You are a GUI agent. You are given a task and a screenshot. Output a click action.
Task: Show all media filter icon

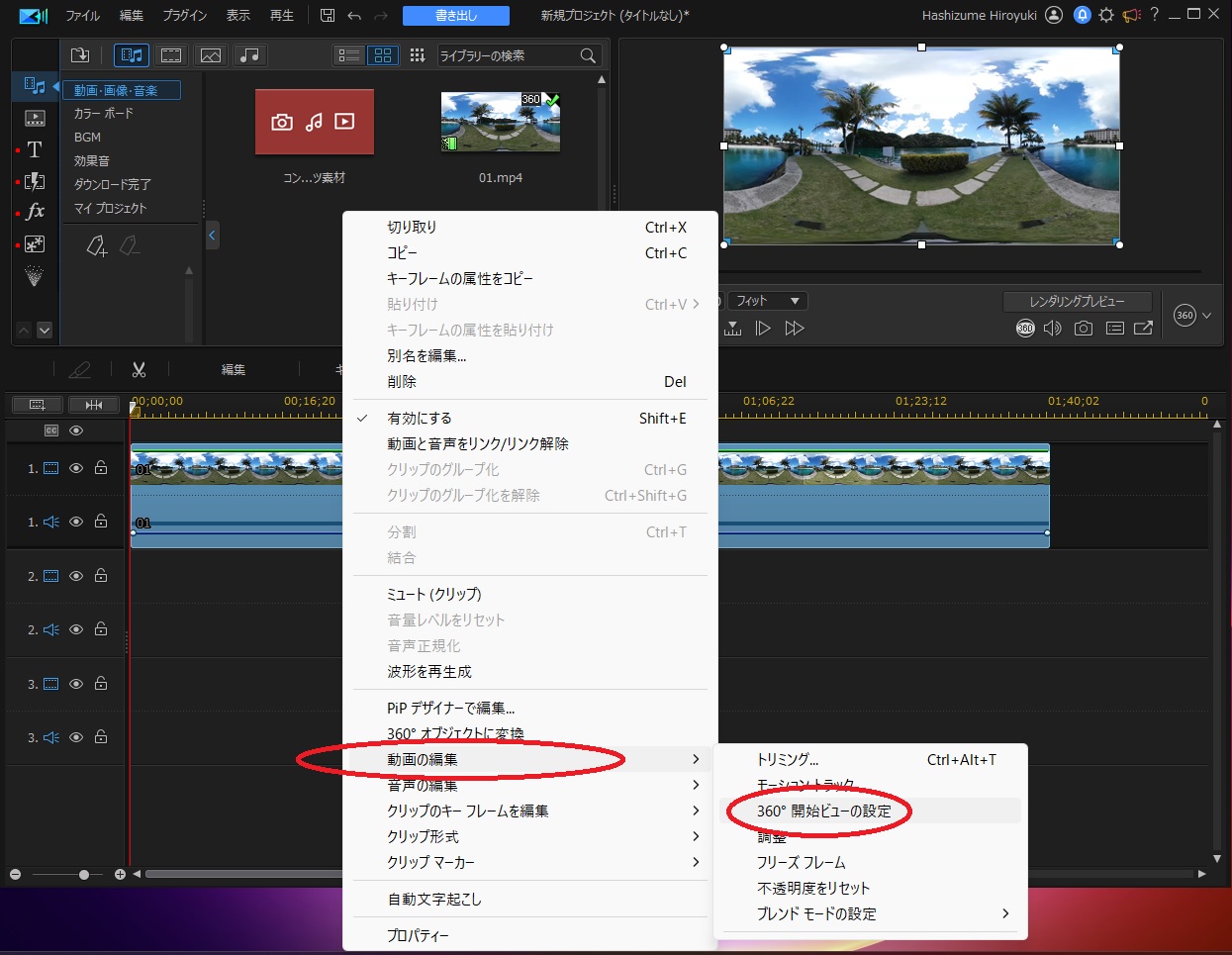pos(131,55)
